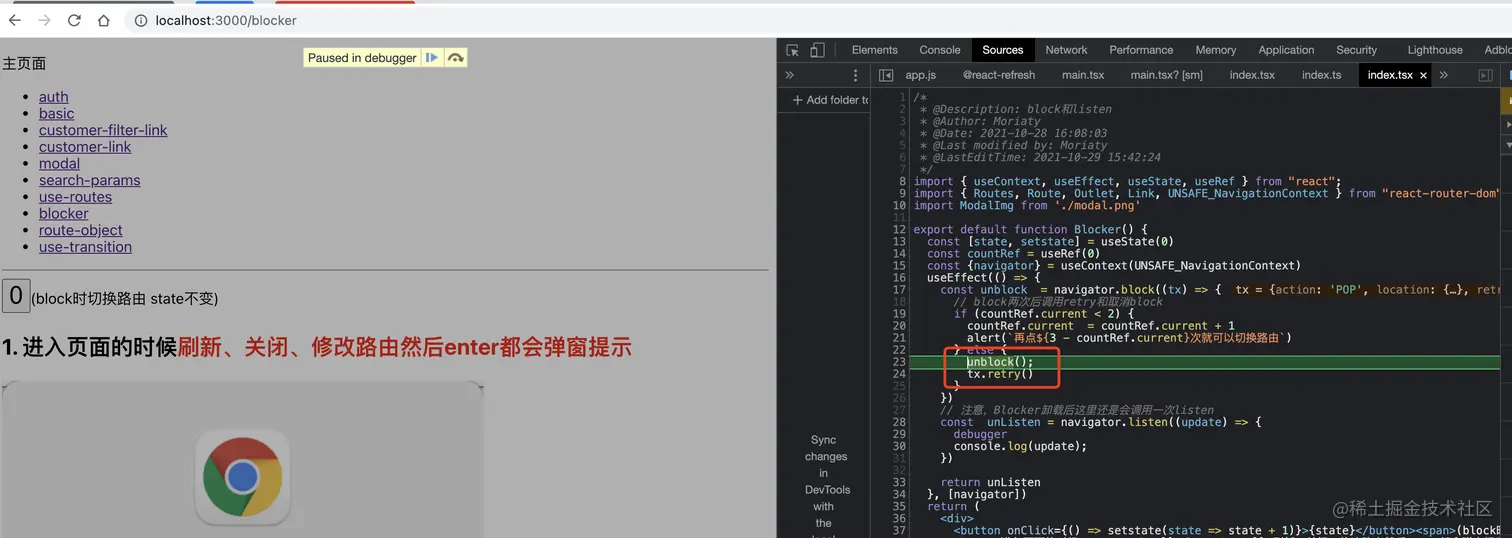This screenshot has height=538, width=1512.
Task: Hide the navigator sidebar pane
Action: click(886, 75)
